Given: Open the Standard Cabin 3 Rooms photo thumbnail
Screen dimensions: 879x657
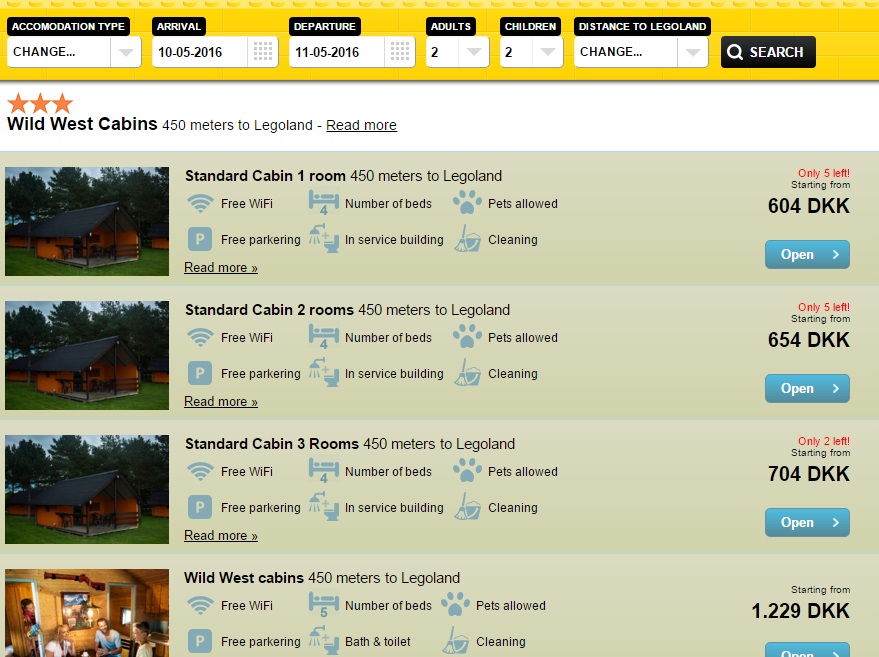Looking at the screenshot, I should point(87,489).
